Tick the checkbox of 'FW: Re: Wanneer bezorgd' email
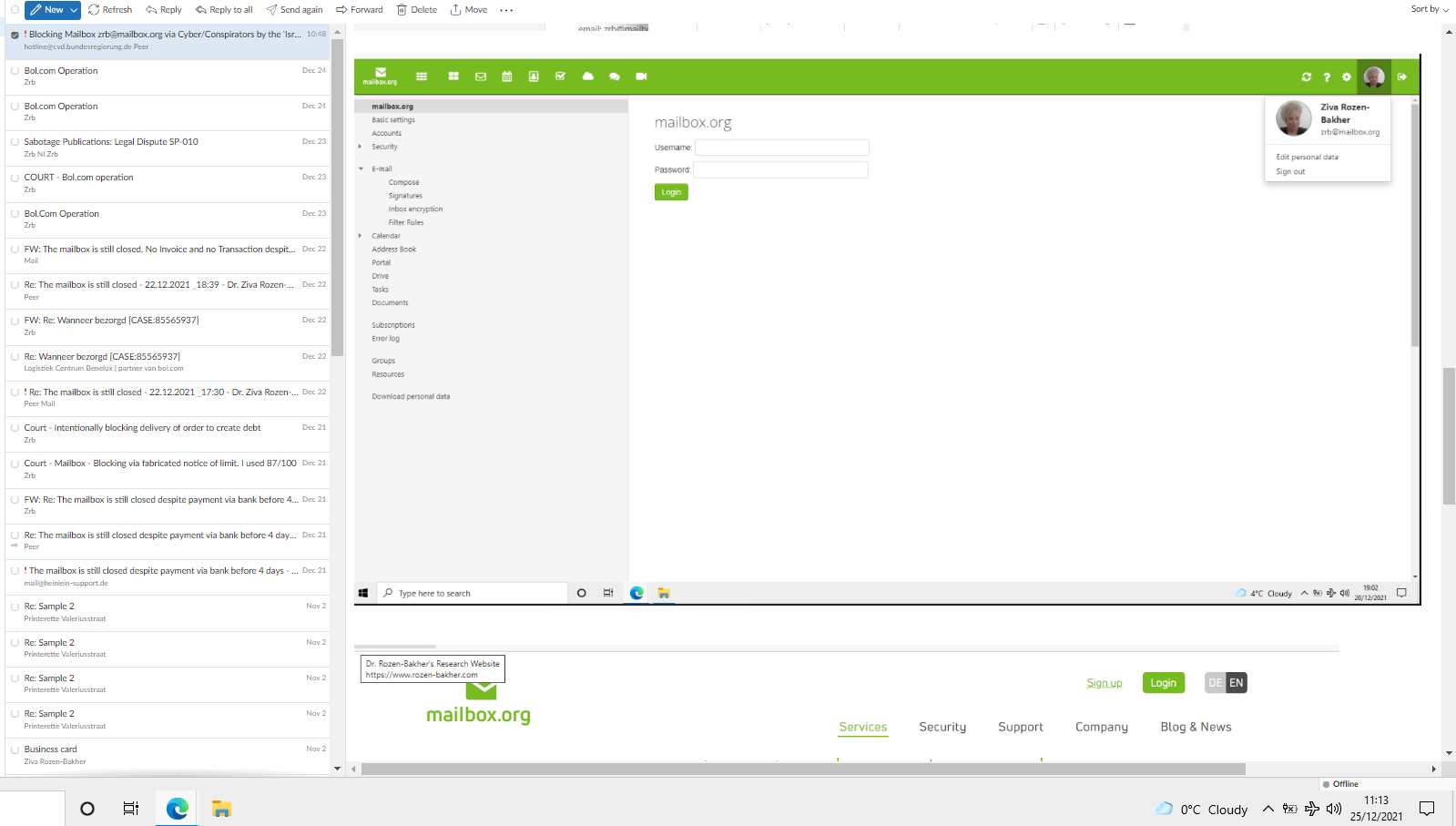The image size is (1456, 826). (x=15, y=321)
